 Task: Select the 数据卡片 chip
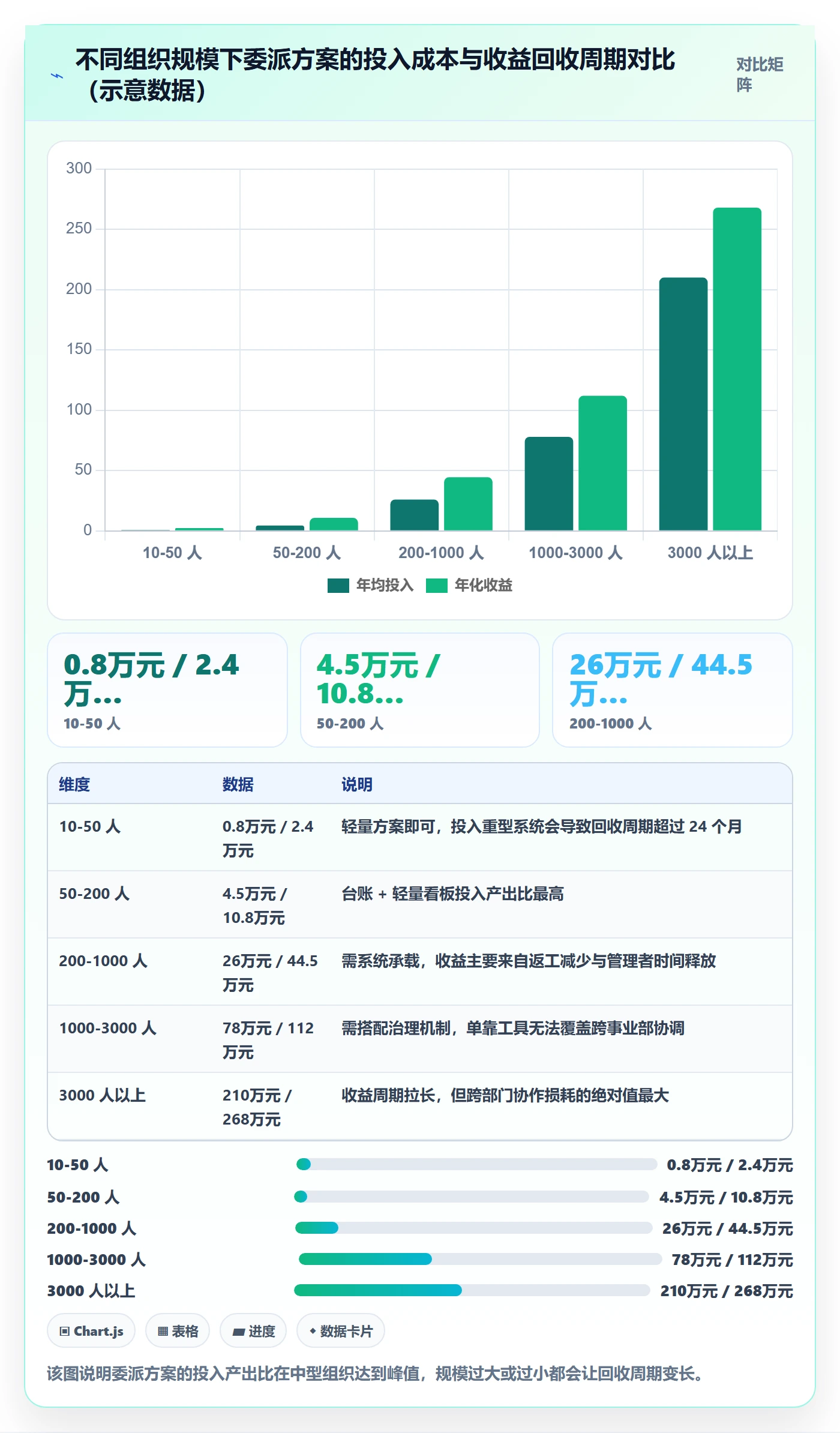click(341, 1331)
